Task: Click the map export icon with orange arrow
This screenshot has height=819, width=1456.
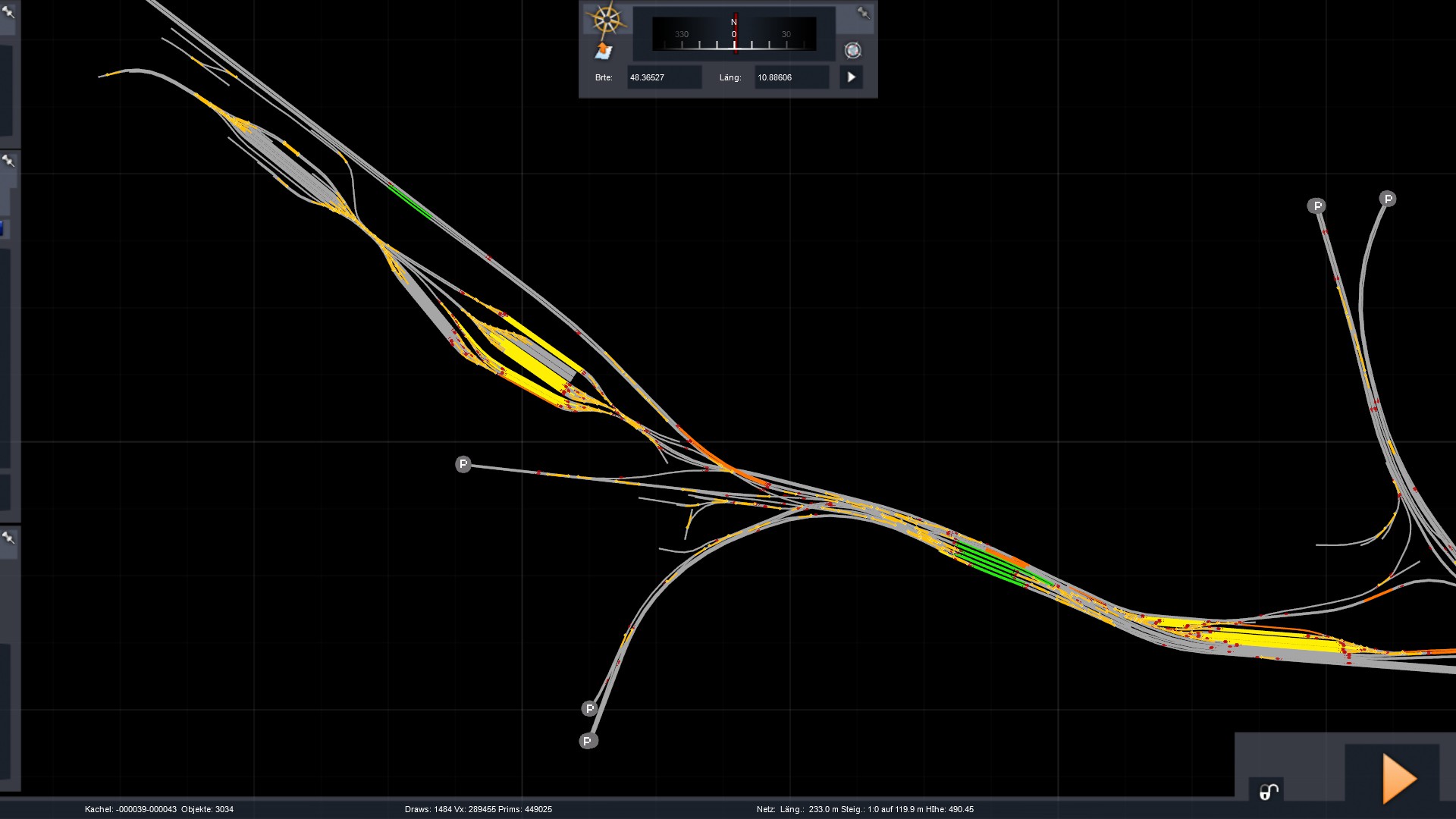Action: (603, 51)
